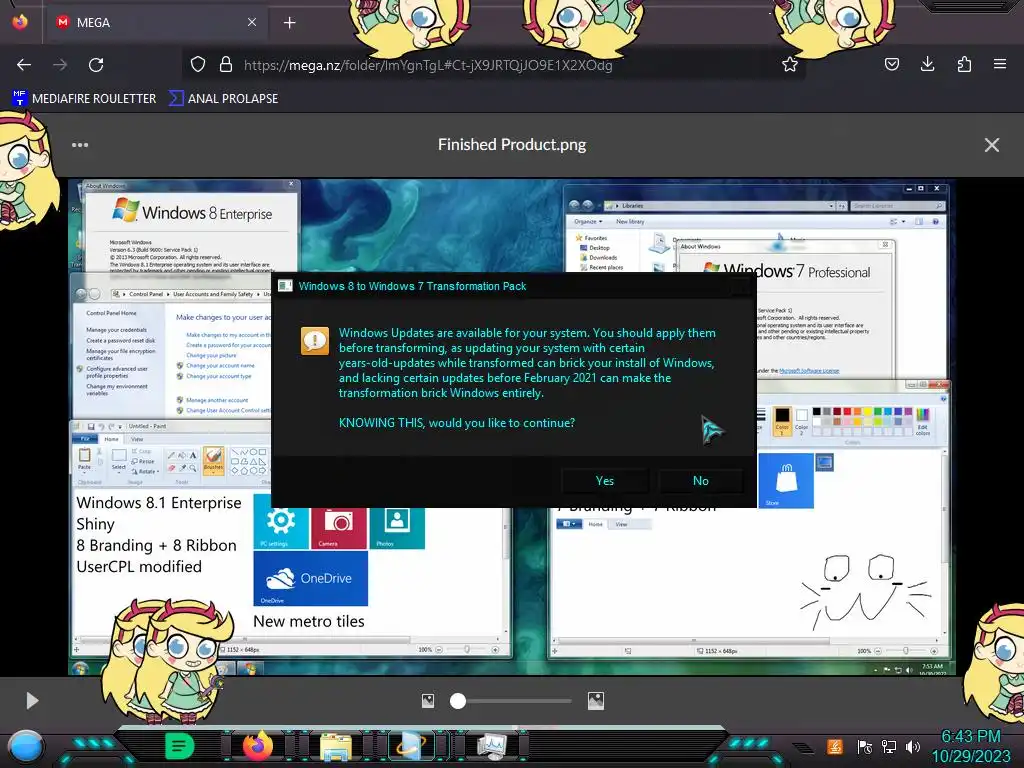This screenshot has width=1024, height=768.
Task: Click No in the Transformation Pack dialog
Action: pyautogui.click(x=701, y=481)
